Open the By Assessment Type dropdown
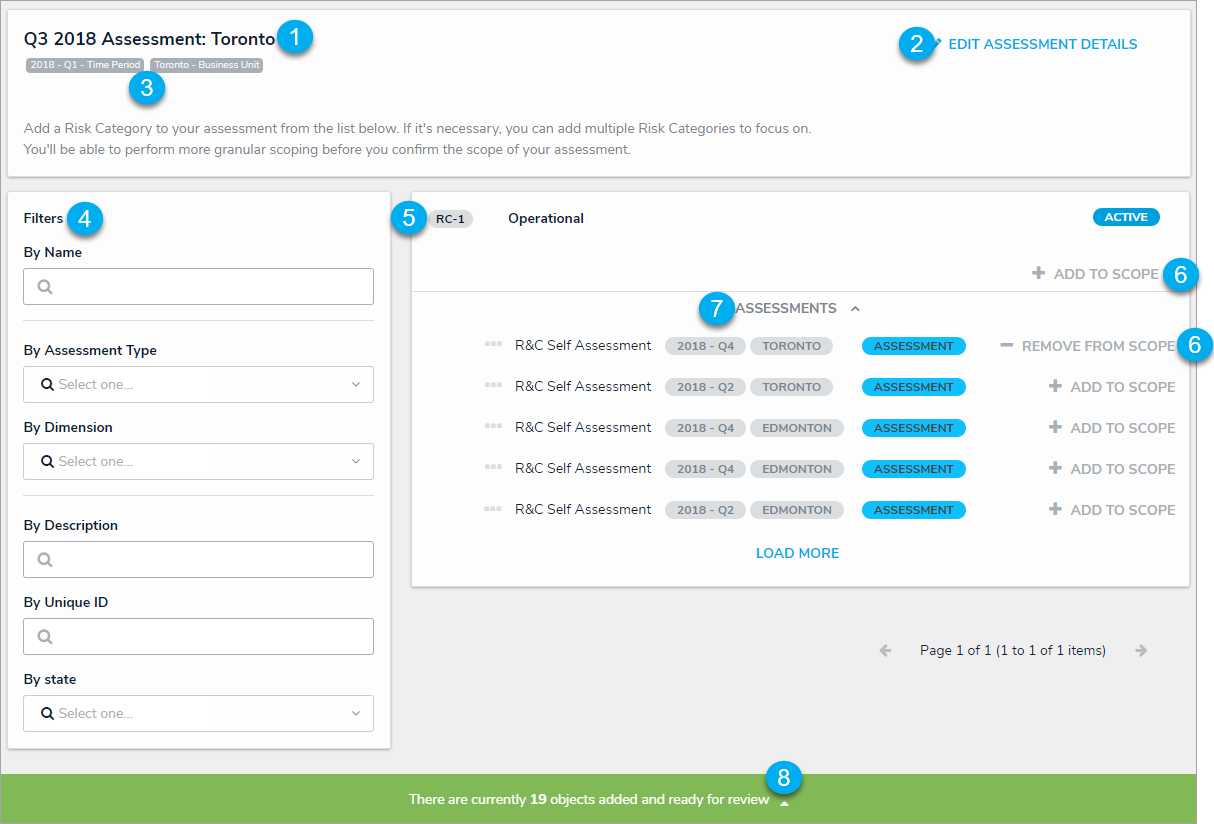The image size is (1214, 824). pyautogui.click(x=198, y=384)
